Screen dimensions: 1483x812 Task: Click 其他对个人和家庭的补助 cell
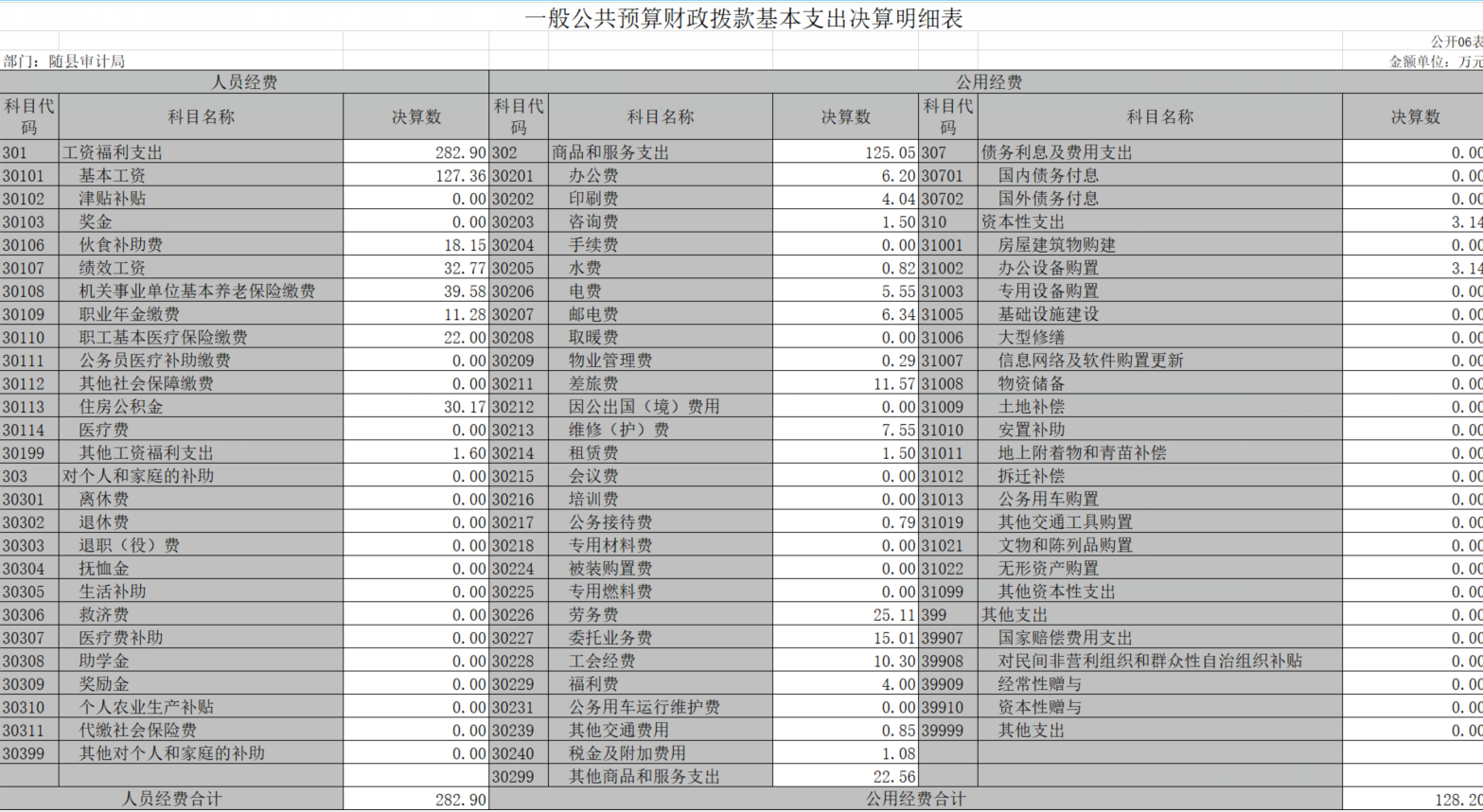point(201,753)
